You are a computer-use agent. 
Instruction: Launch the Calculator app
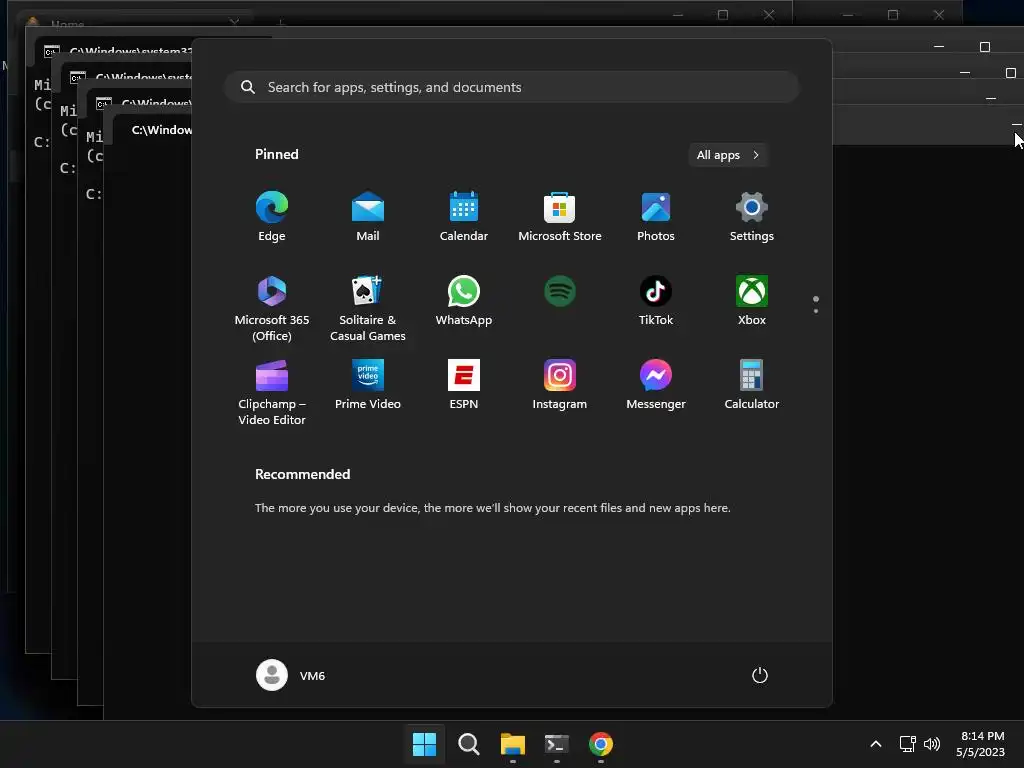coord(752,385)
